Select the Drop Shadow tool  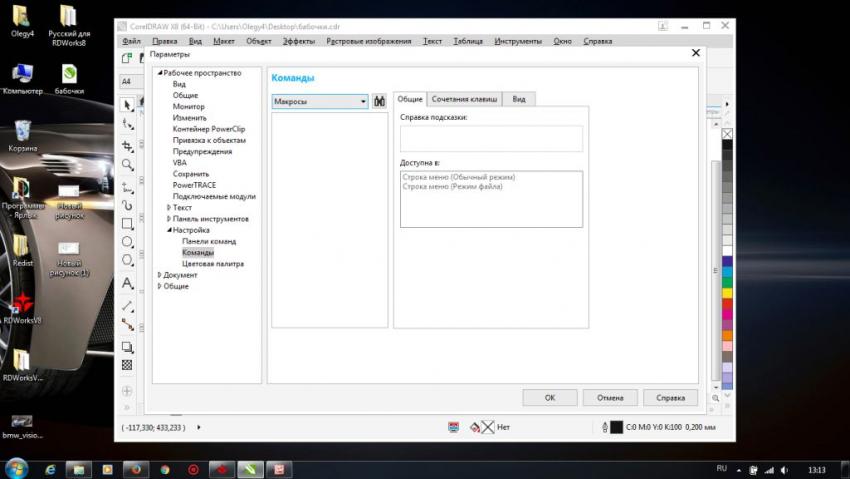(127, 347)
